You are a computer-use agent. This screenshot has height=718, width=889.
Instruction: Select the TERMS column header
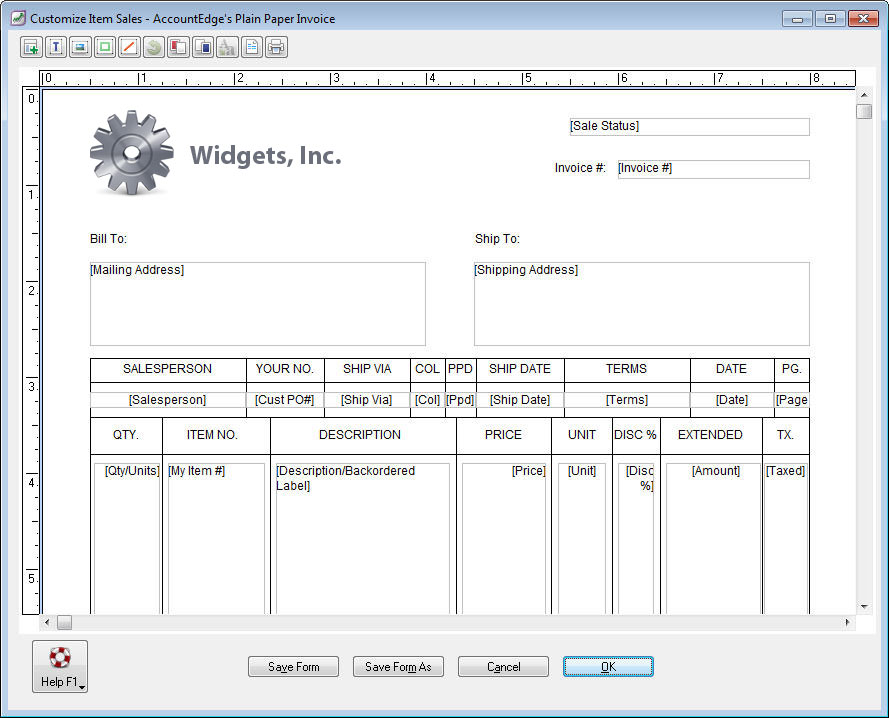click(x=626, y=369)
